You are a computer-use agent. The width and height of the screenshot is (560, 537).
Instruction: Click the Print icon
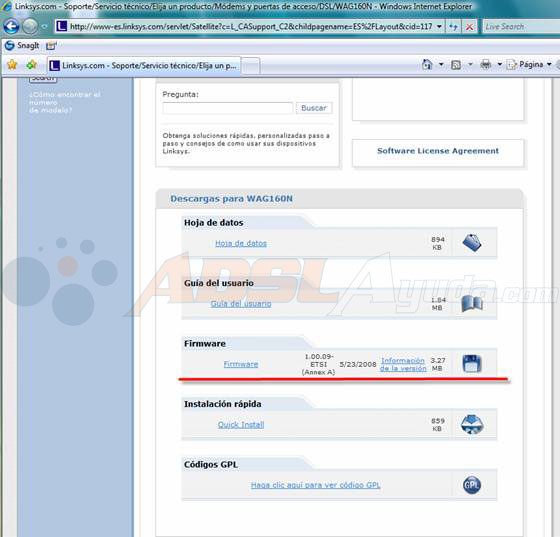coord(486,65)
